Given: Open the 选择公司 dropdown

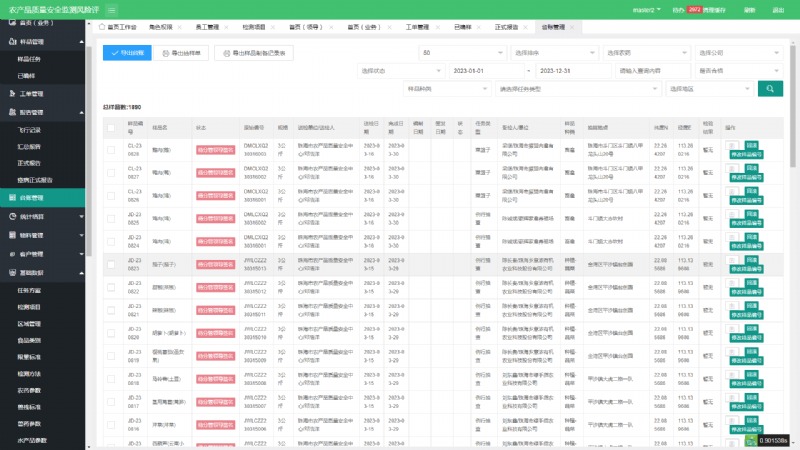Looking at the screenshot, I should click(738, 53).
